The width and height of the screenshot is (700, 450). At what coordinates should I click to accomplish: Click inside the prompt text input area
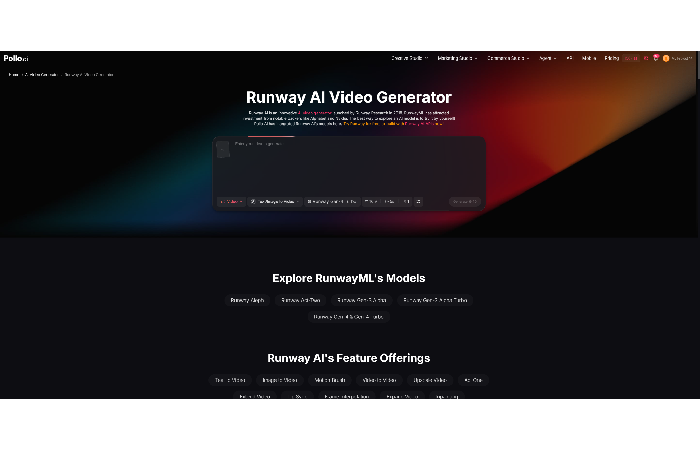tap(357, 167)
